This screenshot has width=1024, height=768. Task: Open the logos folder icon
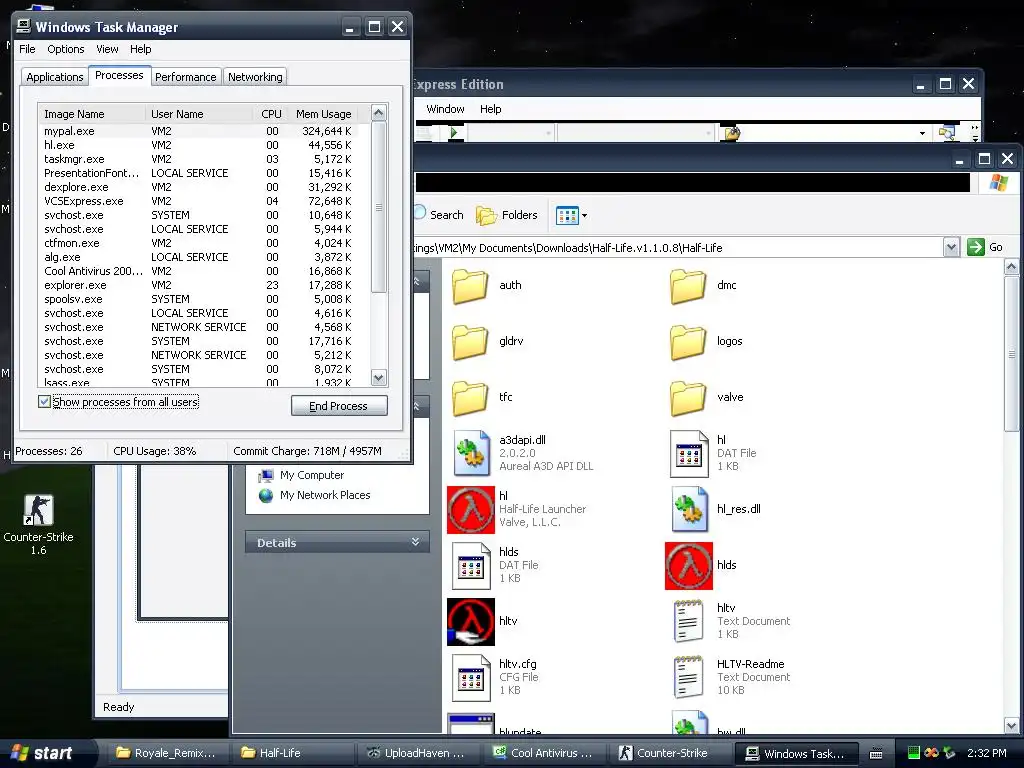click(688, 342)
